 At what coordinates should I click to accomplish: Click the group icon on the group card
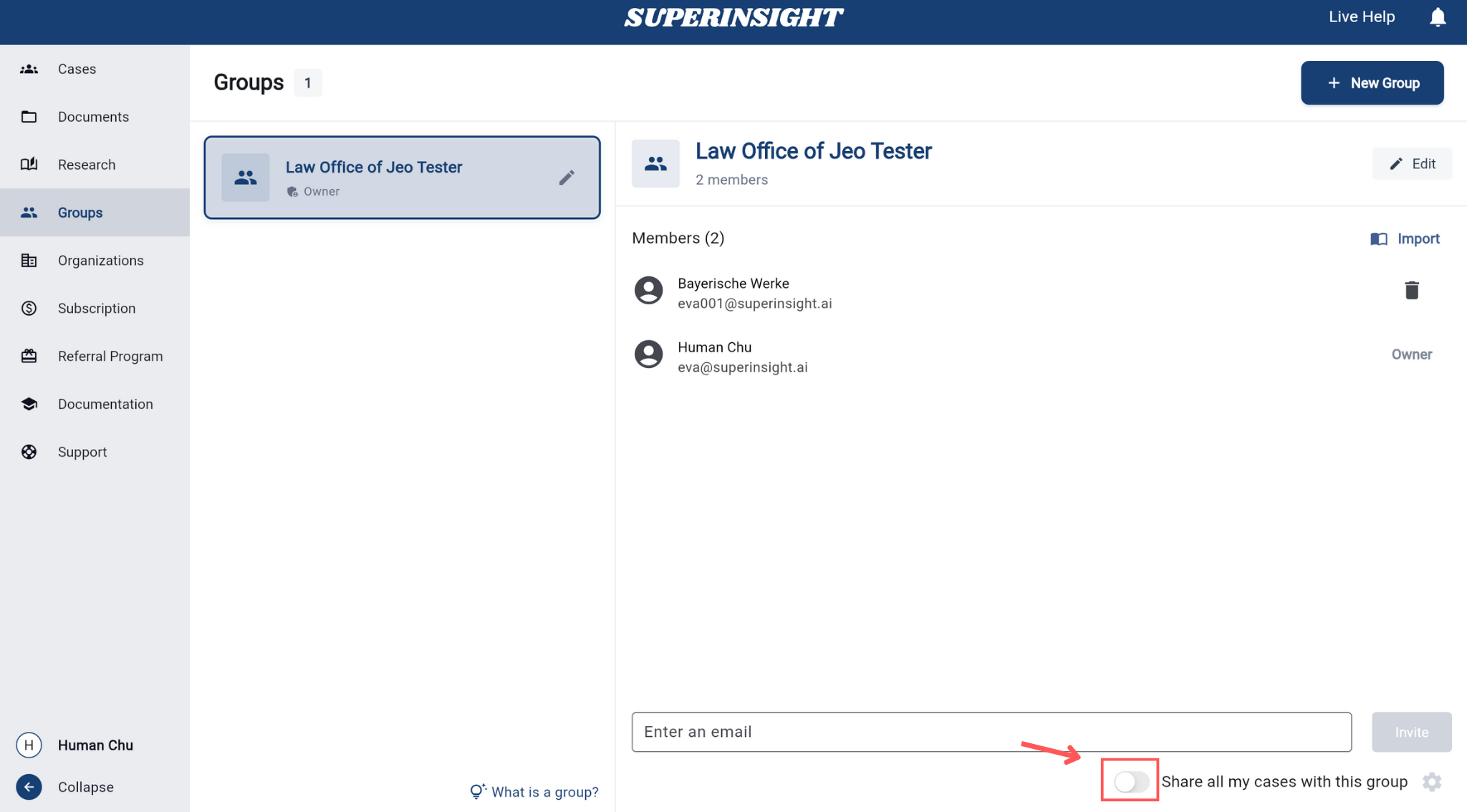(246, 178)
